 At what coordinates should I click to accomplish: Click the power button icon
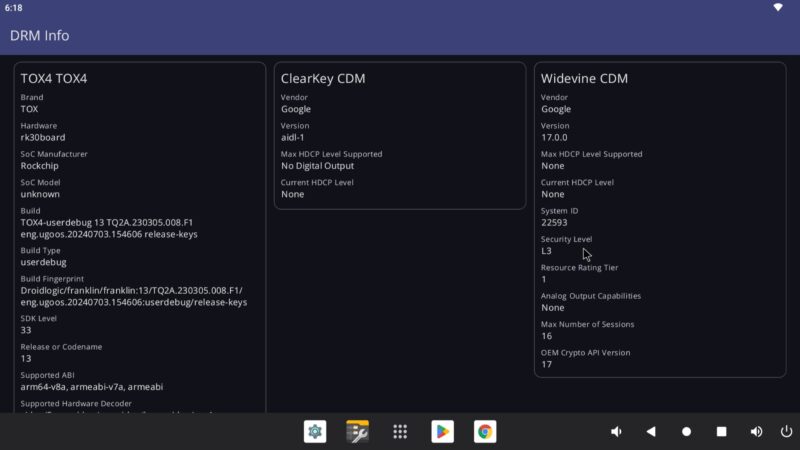click(x=785, y=431)
